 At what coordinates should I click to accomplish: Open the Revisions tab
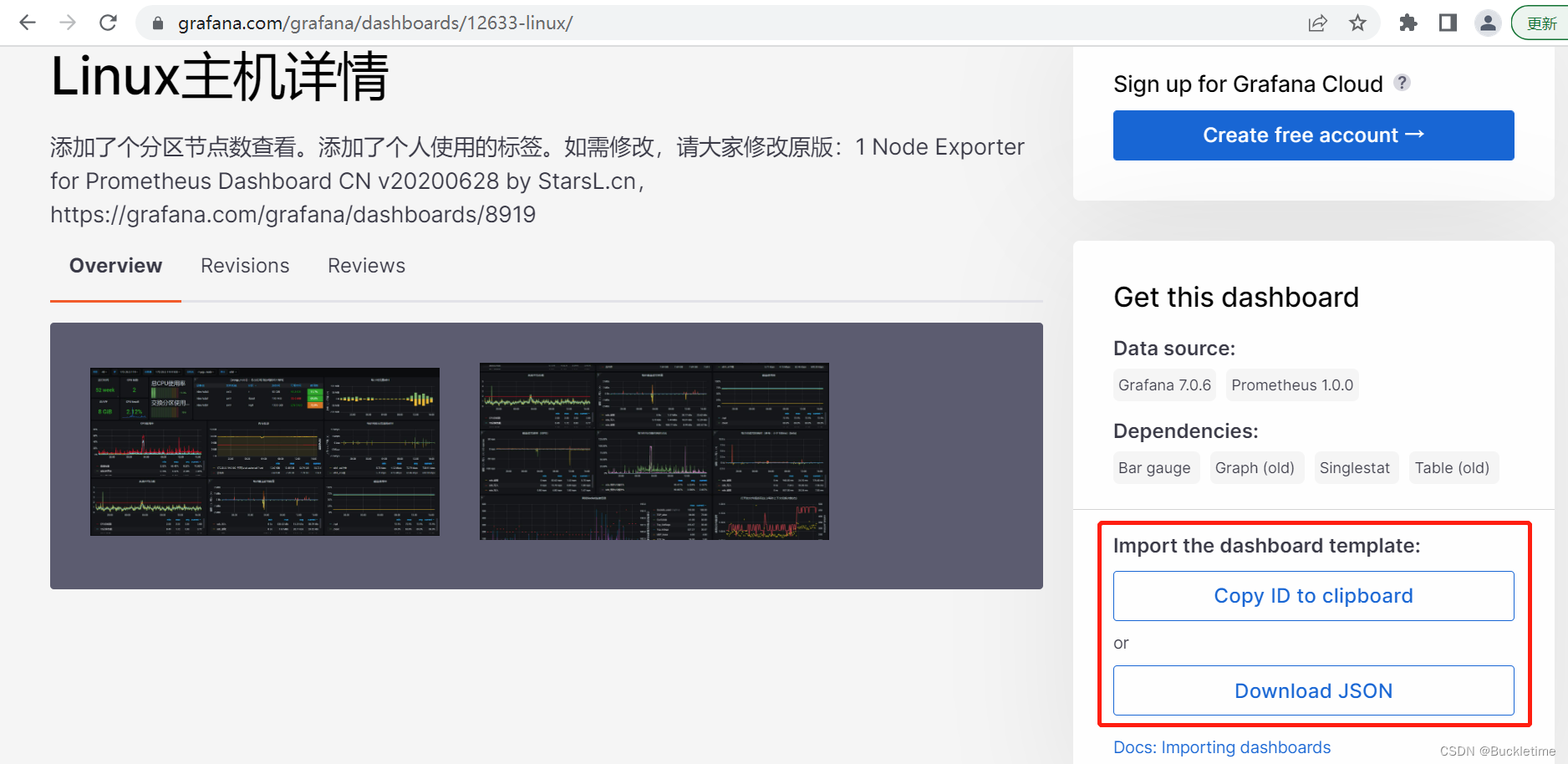(245, 266)
